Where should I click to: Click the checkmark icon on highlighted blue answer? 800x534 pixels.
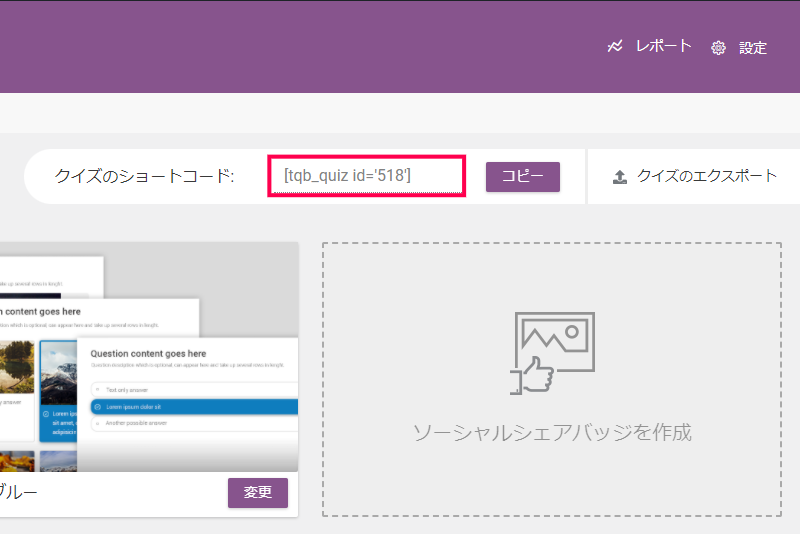point(96,407)
